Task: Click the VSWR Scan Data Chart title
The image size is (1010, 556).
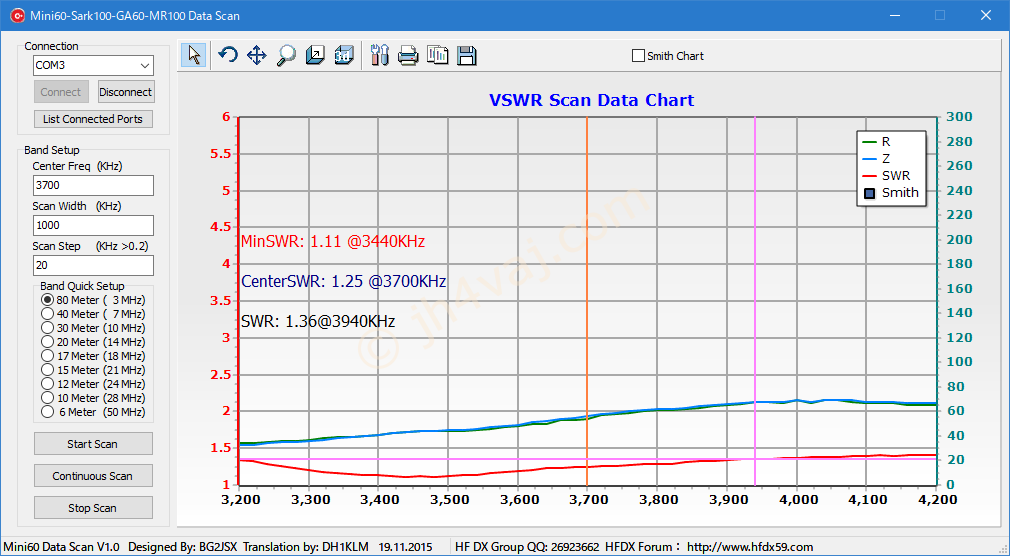Action: [x=591, y=101]
